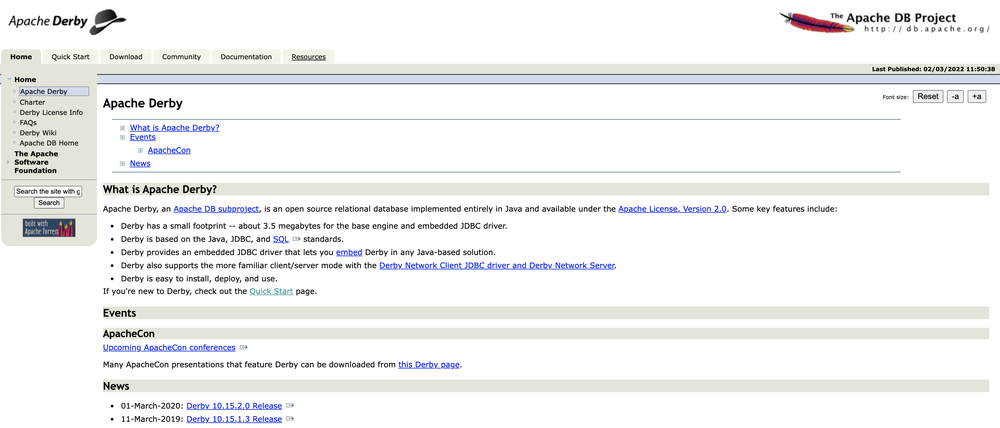Open the Download tab
This screenshot has width=1000, height=428.
click(x=126, y=57)
